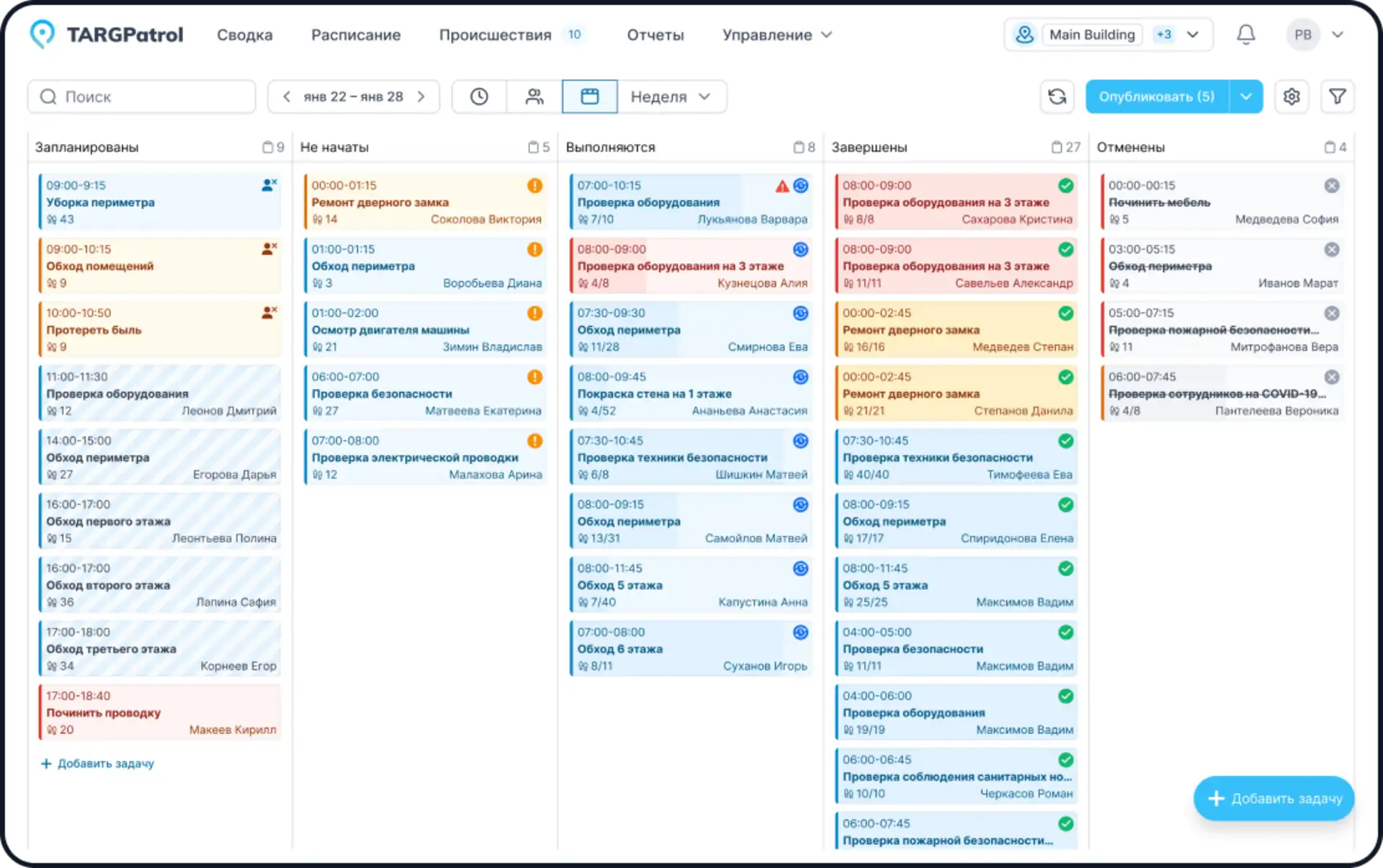Select the calendar board view icon
The image size is (1383, 868).
click(x=589, y=97)
